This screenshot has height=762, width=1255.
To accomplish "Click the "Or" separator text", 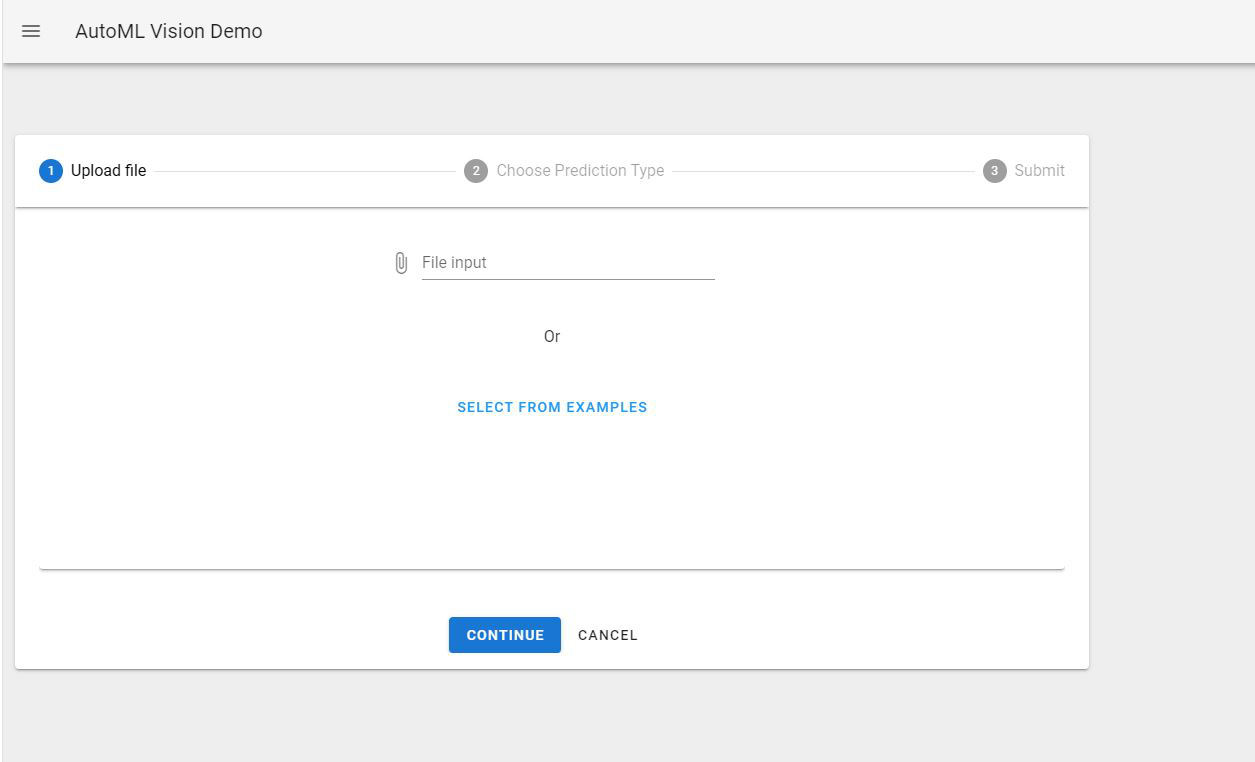I will point(552,337).
